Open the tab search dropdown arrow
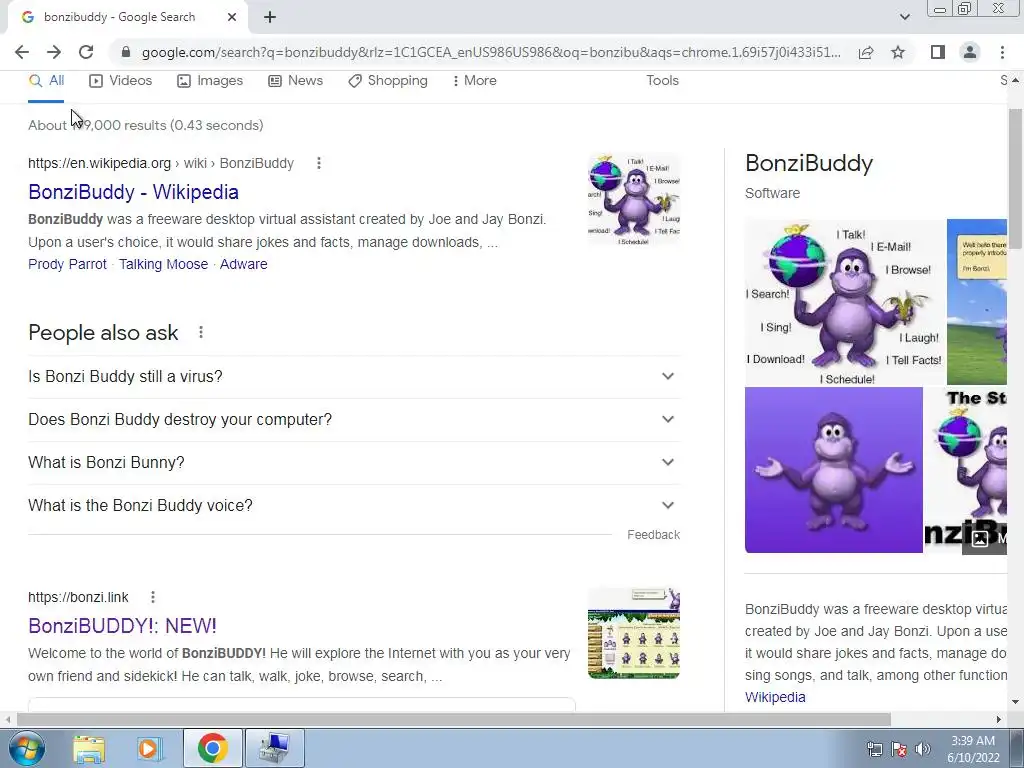 tap(904, 17)
